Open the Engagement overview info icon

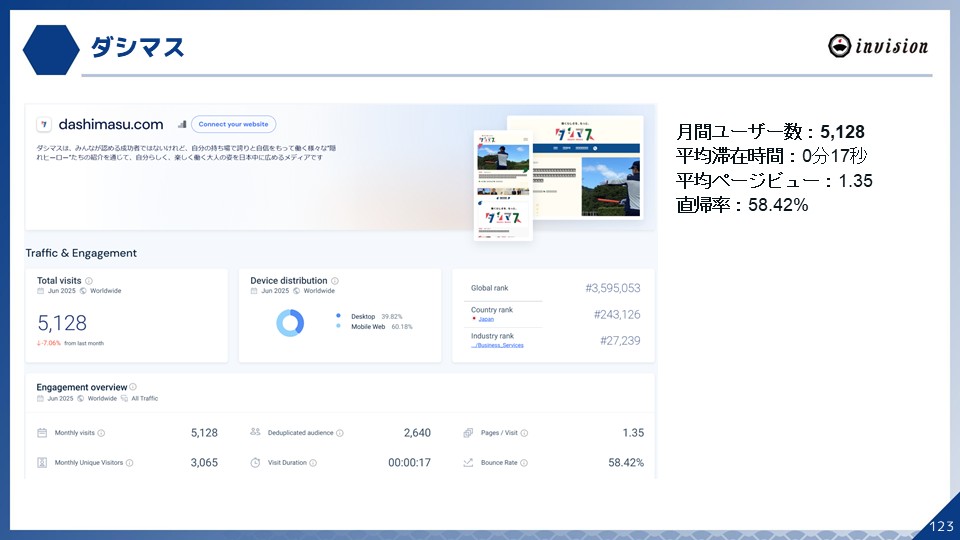click(x=133, y=387)
